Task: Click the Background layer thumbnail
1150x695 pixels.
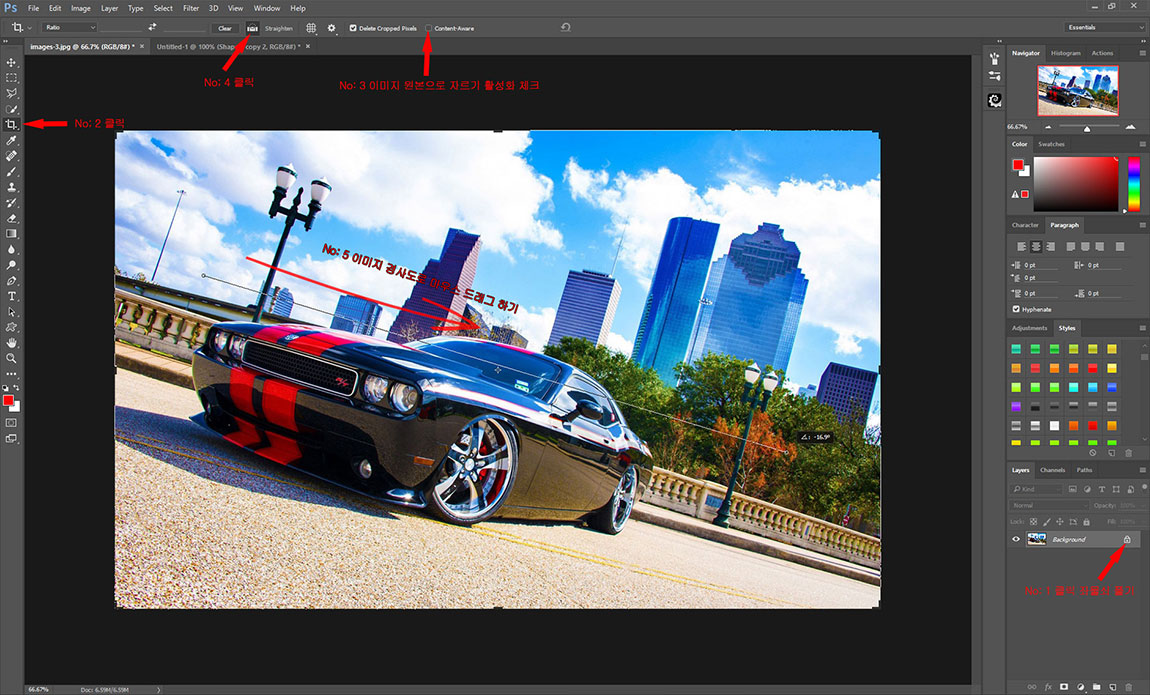Action: (1036, 540)
